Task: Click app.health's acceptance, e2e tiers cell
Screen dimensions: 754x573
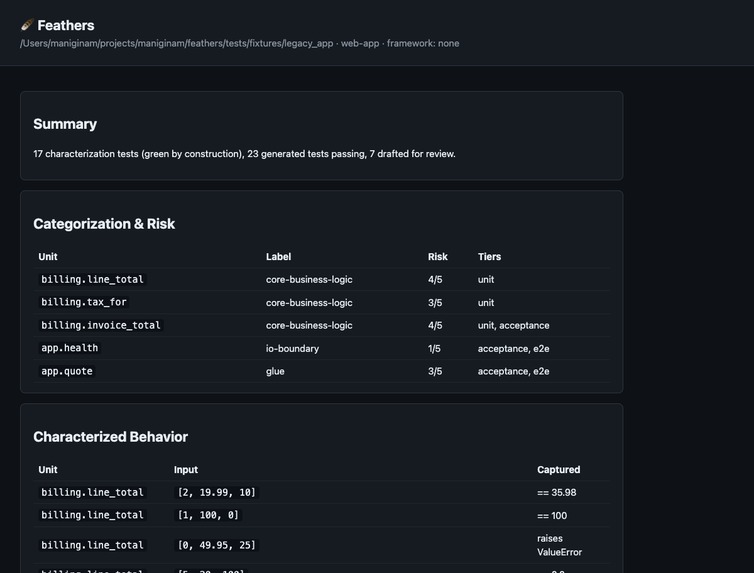Action: [514, 349]
